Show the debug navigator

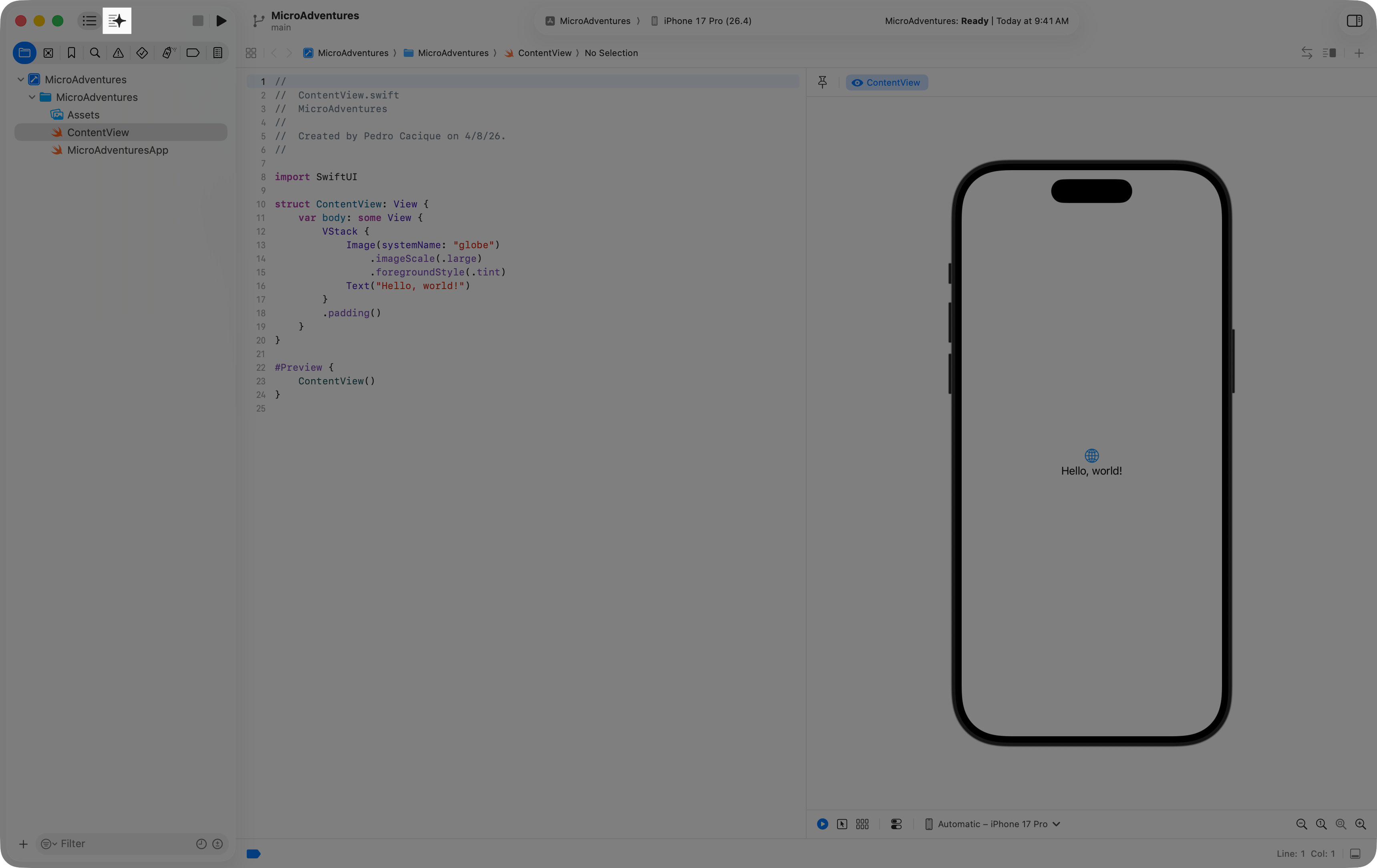pyautogui.click(x=168, y=52)
